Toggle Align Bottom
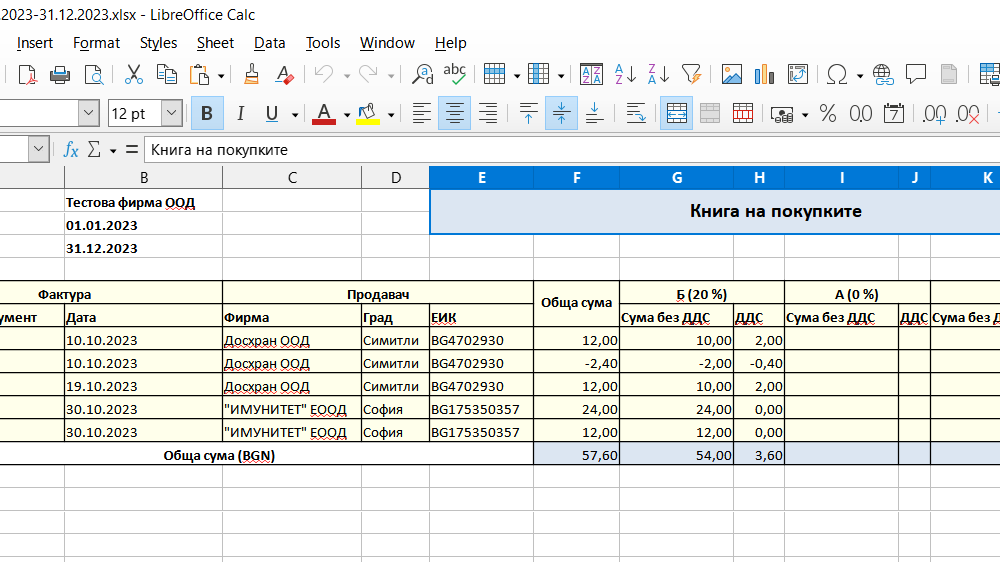This screenshot has width=1000, height=562. click(594, 114)
